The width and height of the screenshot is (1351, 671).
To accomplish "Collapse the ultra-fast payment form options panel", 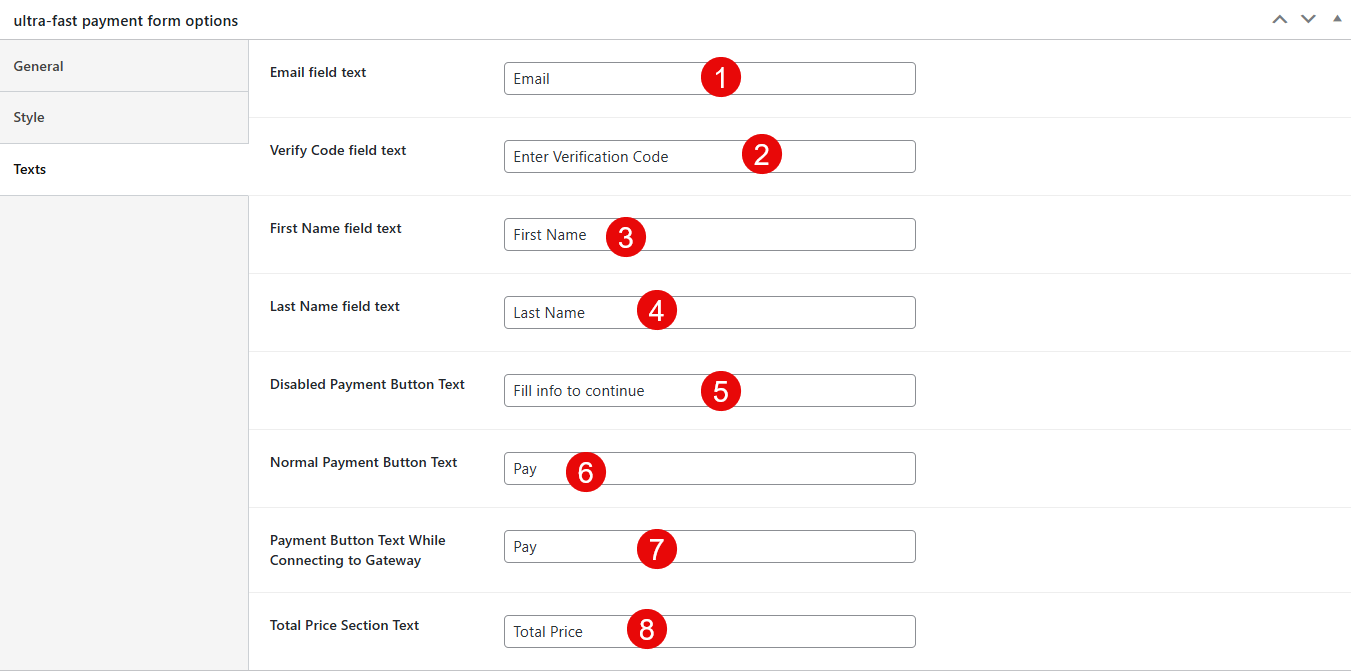I will [1337, 19].
